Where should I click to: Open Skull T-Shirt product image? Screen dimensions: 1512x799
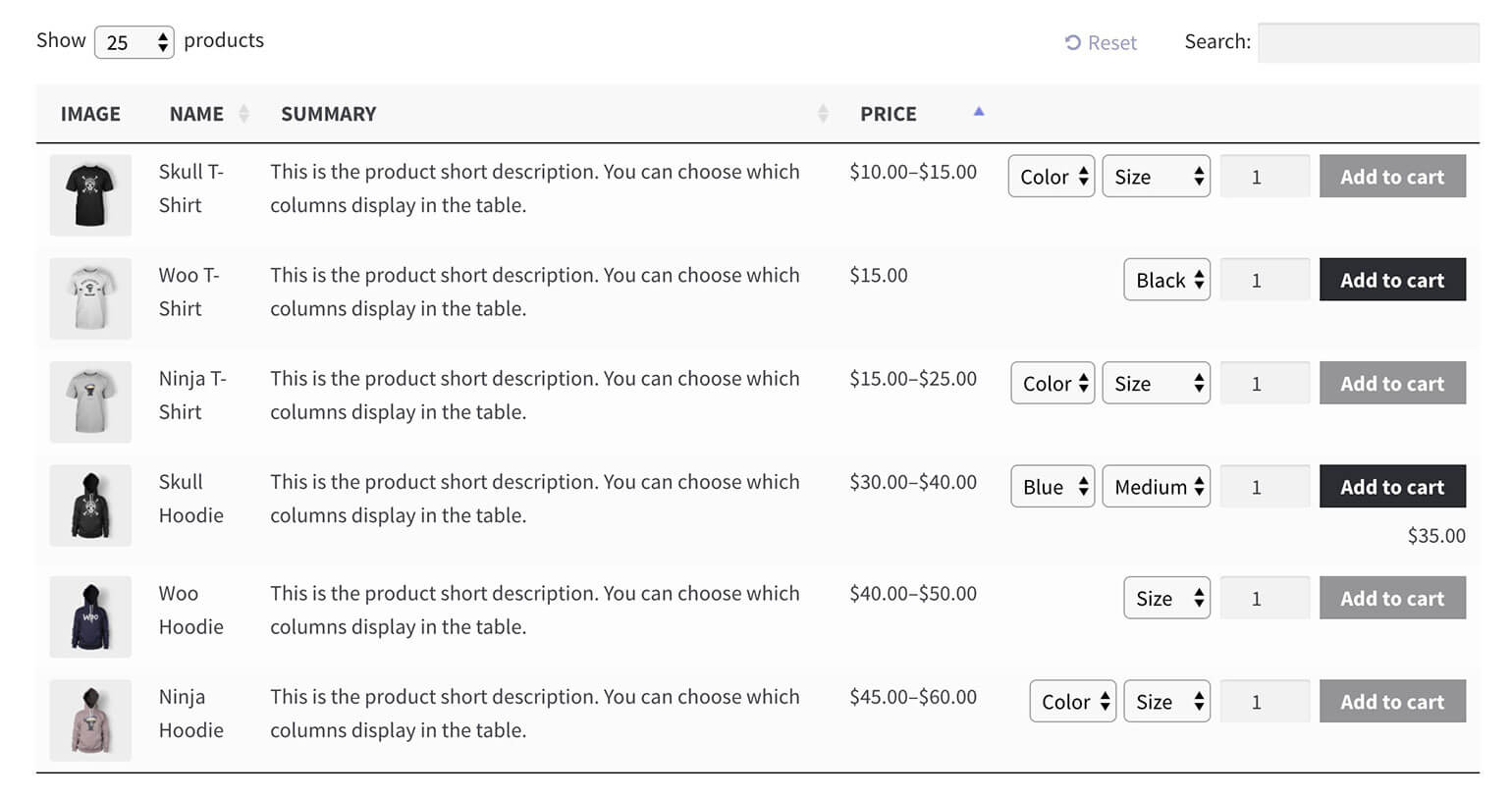(90, 194)
